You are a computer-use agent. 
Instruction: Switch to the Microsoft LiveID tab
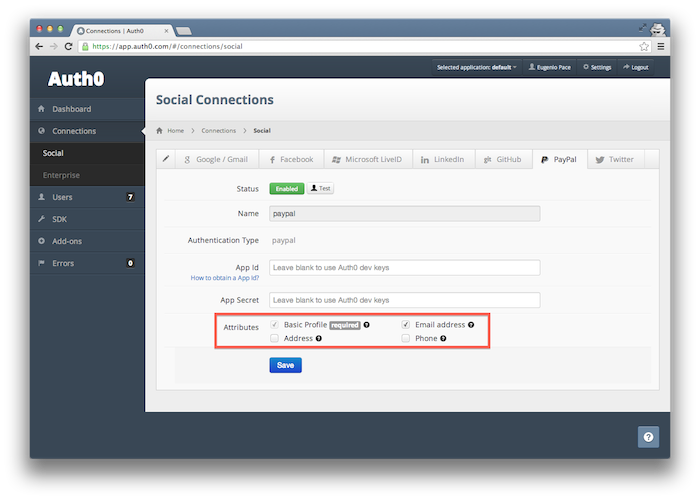point(367,159)
